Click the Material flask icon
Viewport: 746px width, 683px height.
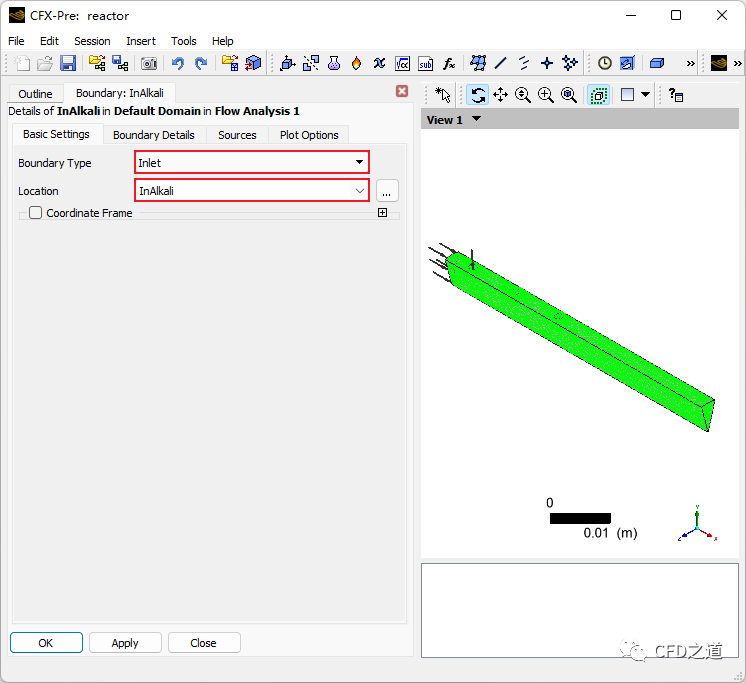click(x=334, y=63)
